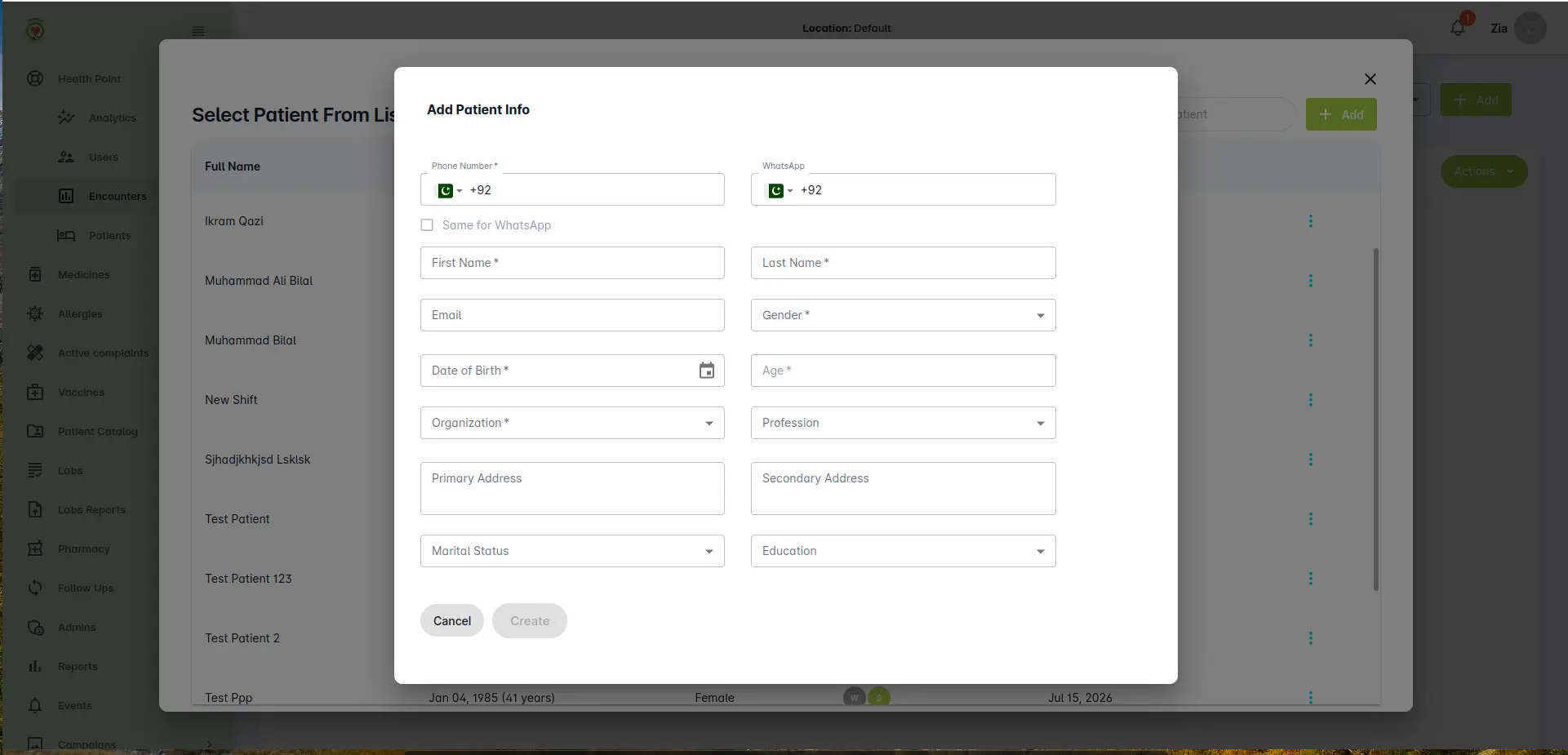1568x755 pixels.
Task: Click the Vaccines sidebar icon
Action: pos(35,393)
